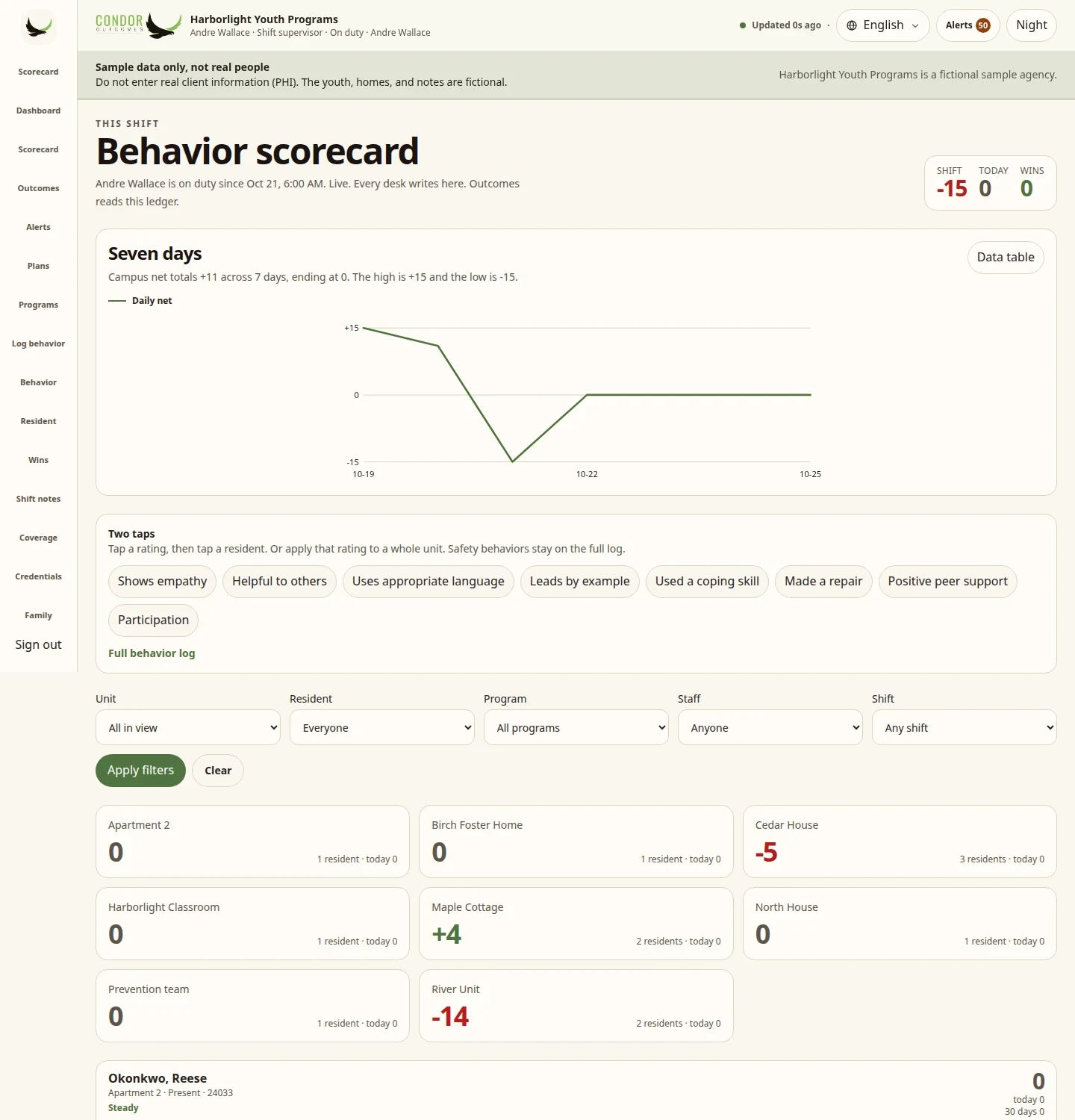
Task: Select the Participation rating chip
Action: point(153,620)
